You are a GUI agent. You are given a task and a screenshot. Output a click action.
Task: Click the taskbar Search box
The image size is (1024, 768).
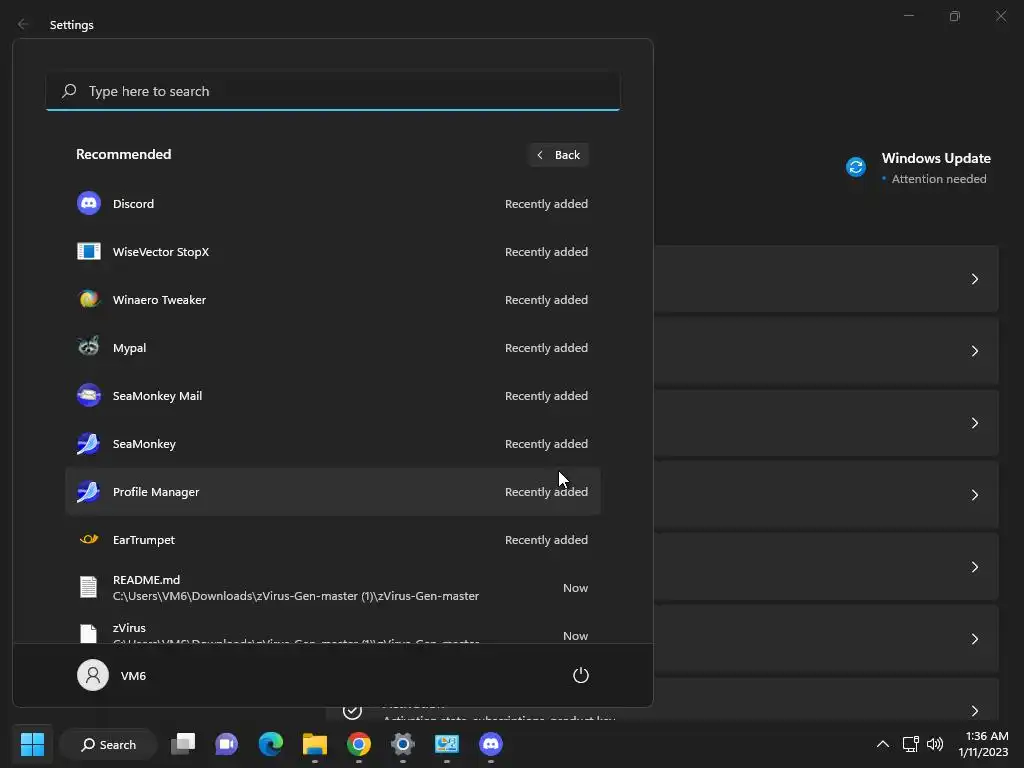point(108,744)
